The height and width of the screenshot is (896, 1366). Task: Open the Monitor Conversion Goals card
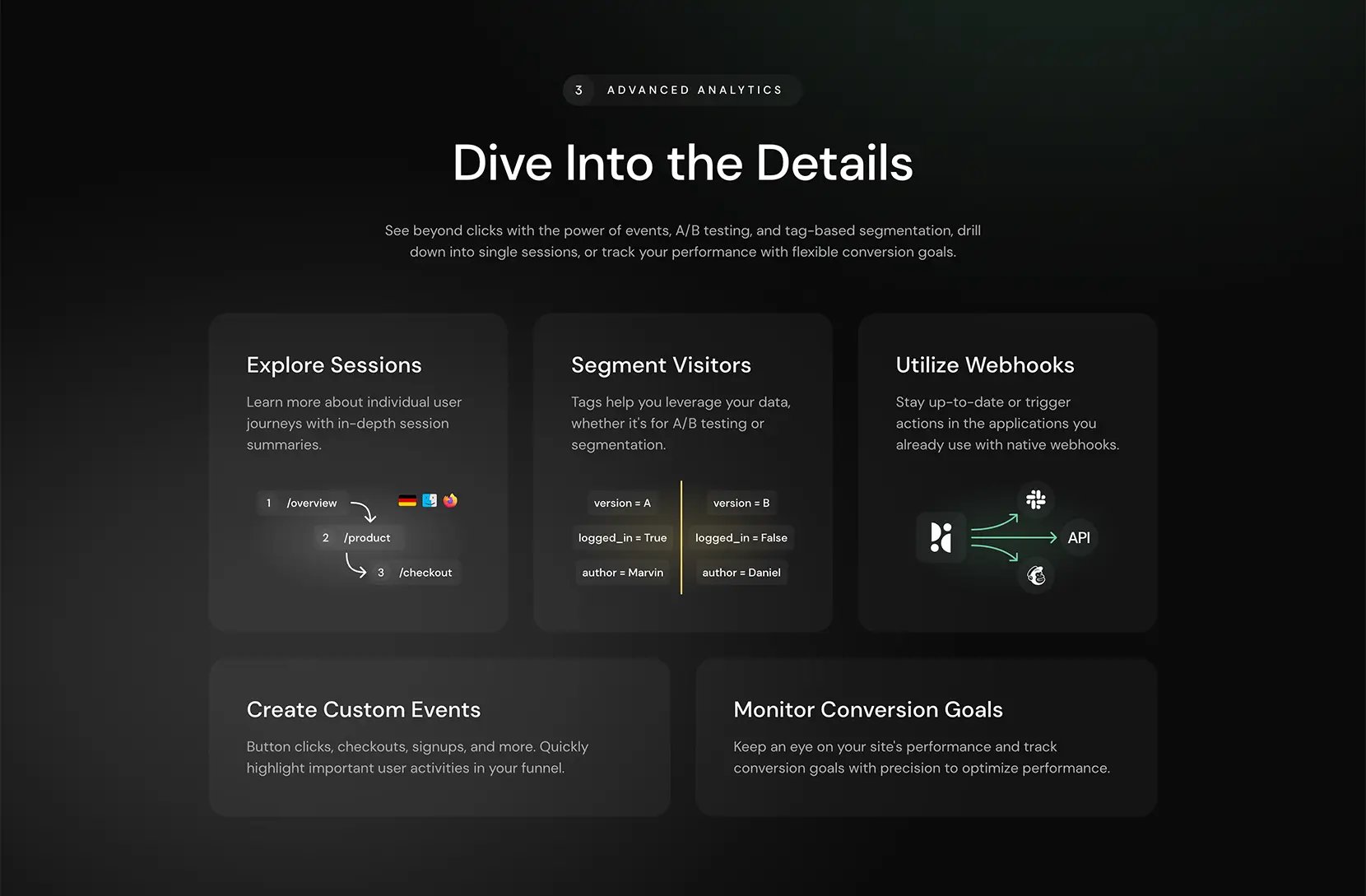click(927, 737)
